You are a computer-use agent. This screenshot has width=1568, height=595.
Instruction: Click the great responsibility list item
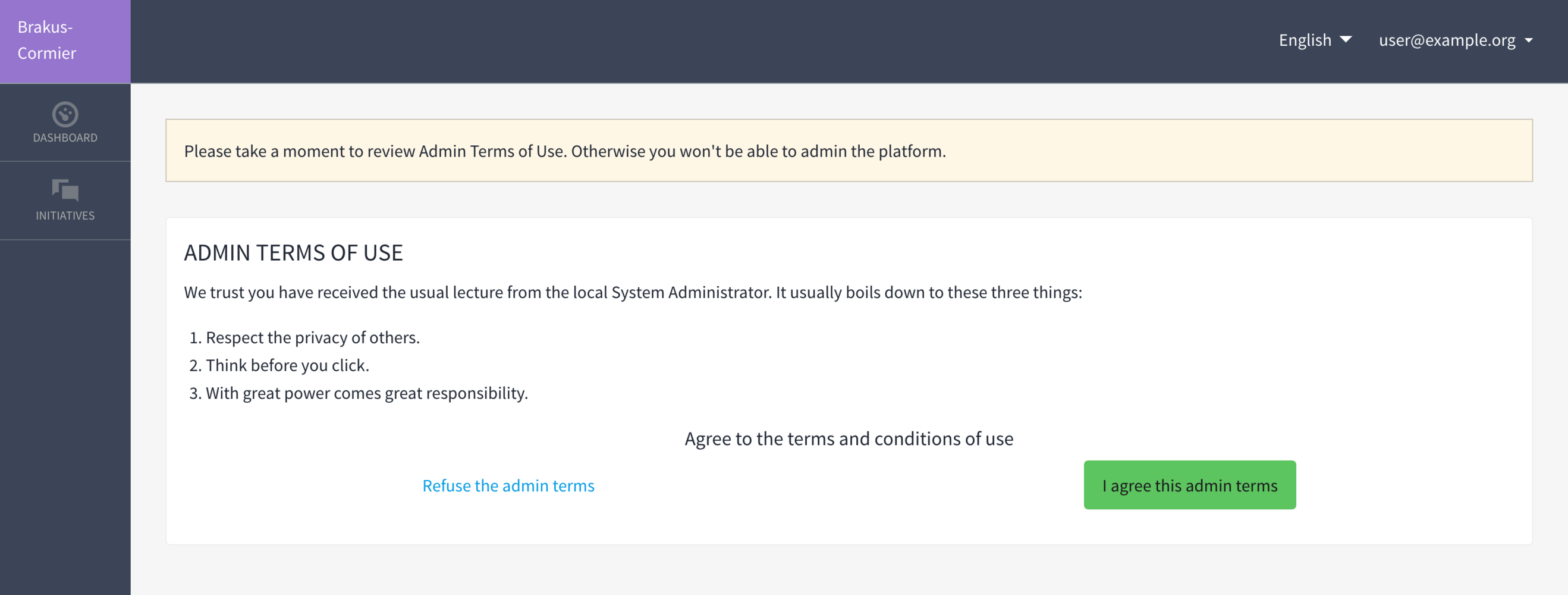366,393
